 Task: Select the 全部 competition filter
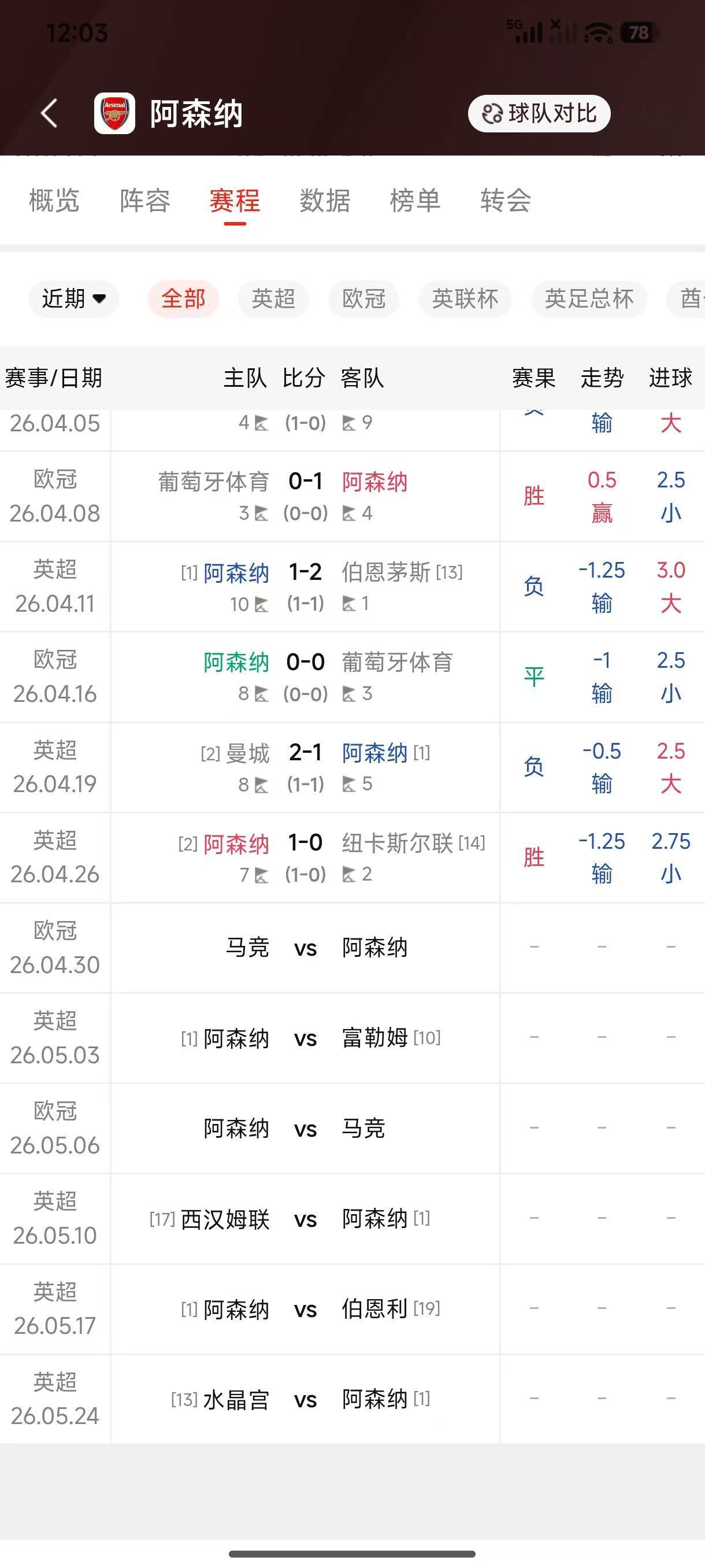pyautogui.click(x=183, y=299)
